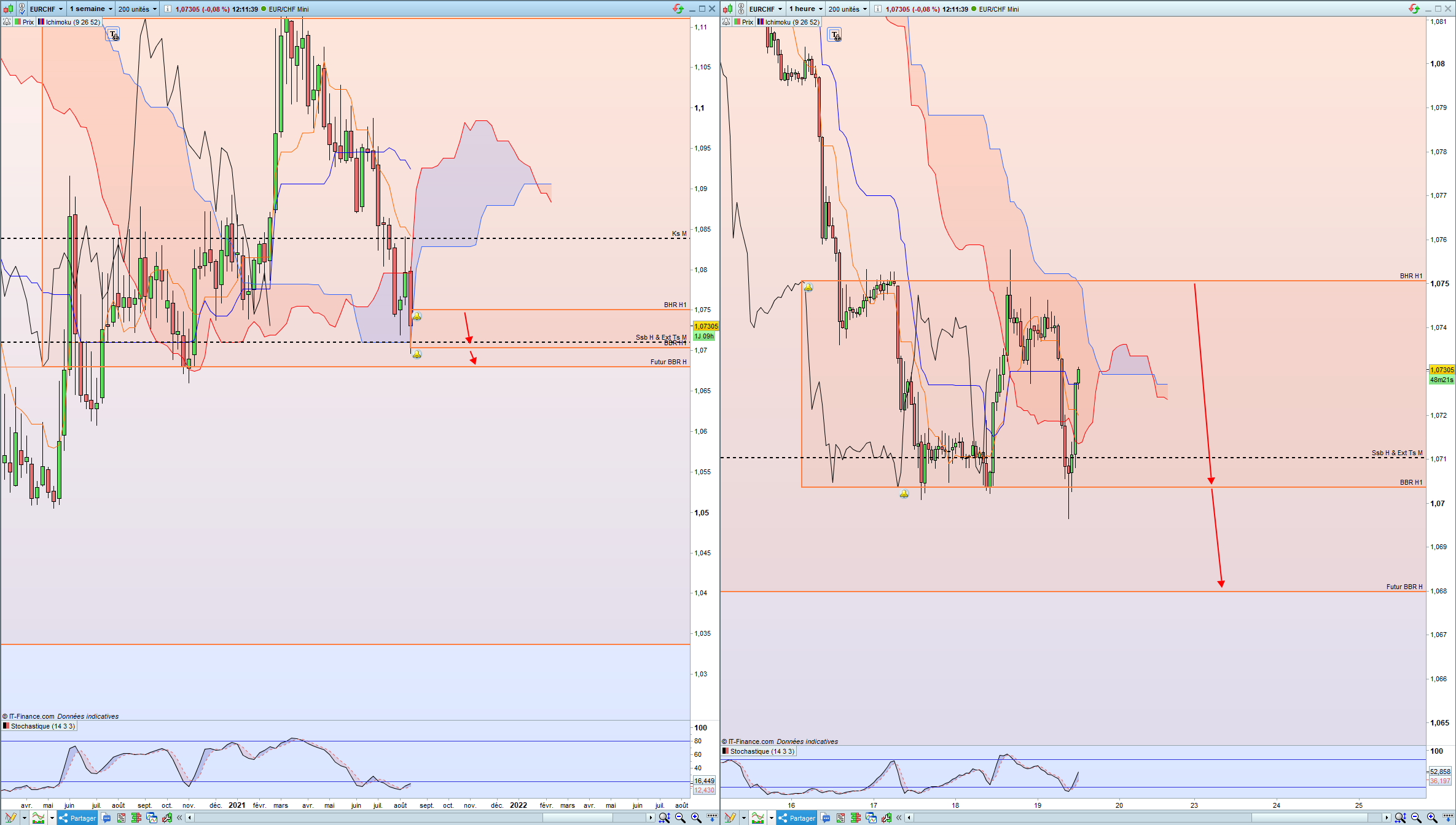Open the order book icon in hourly chart
The image size is (1456, 825).
[x=856, y=818]
